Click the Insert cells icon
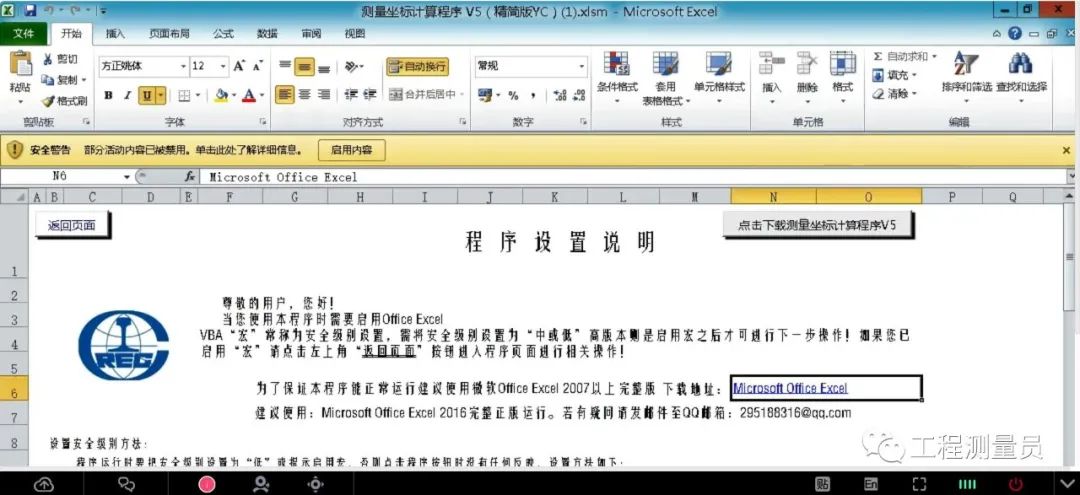The width and height of the screenshot is (1080, 495). point(772,64)
